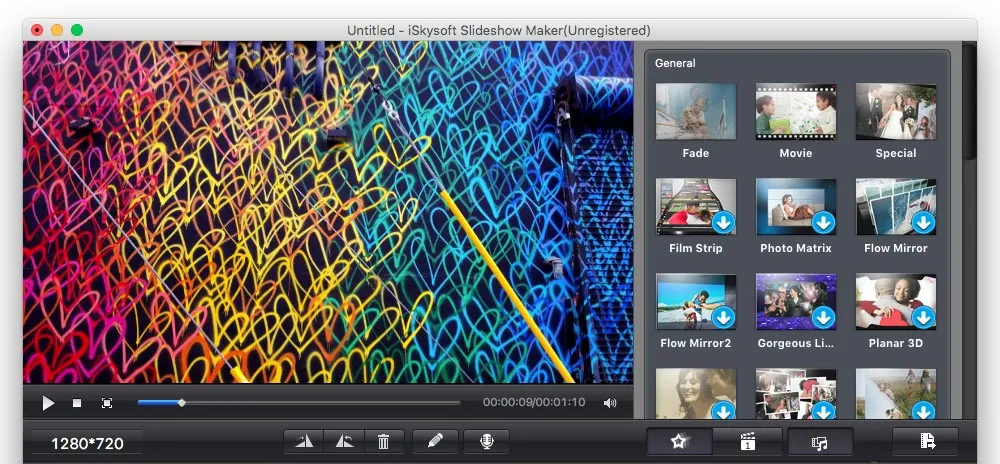Stop the slideshow playback
This screenshot has height=464, width=1000.
77,403
